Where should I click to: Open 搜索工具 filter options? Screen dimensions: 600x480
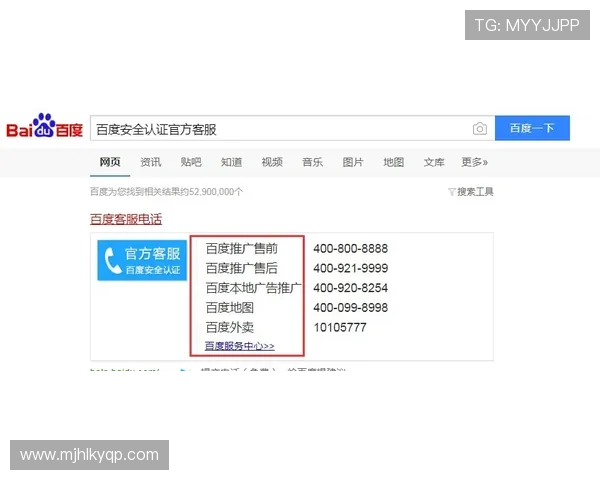tap(471, 192)
